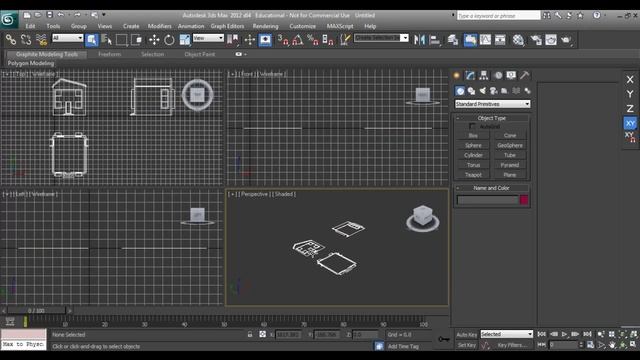
Task: Toggle the Graphite Modeling Tools ribbon icon
Action: (x=470, y=40)
